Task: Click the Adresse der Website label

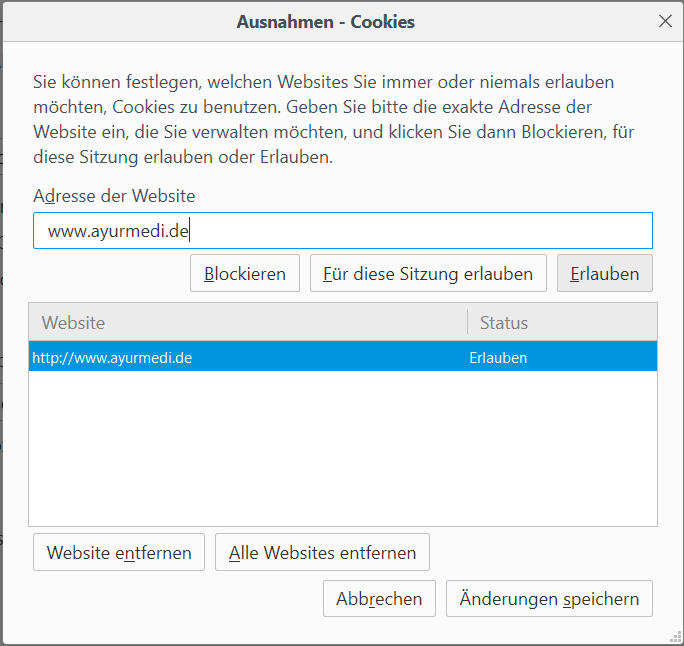Action: pos(114,196)
